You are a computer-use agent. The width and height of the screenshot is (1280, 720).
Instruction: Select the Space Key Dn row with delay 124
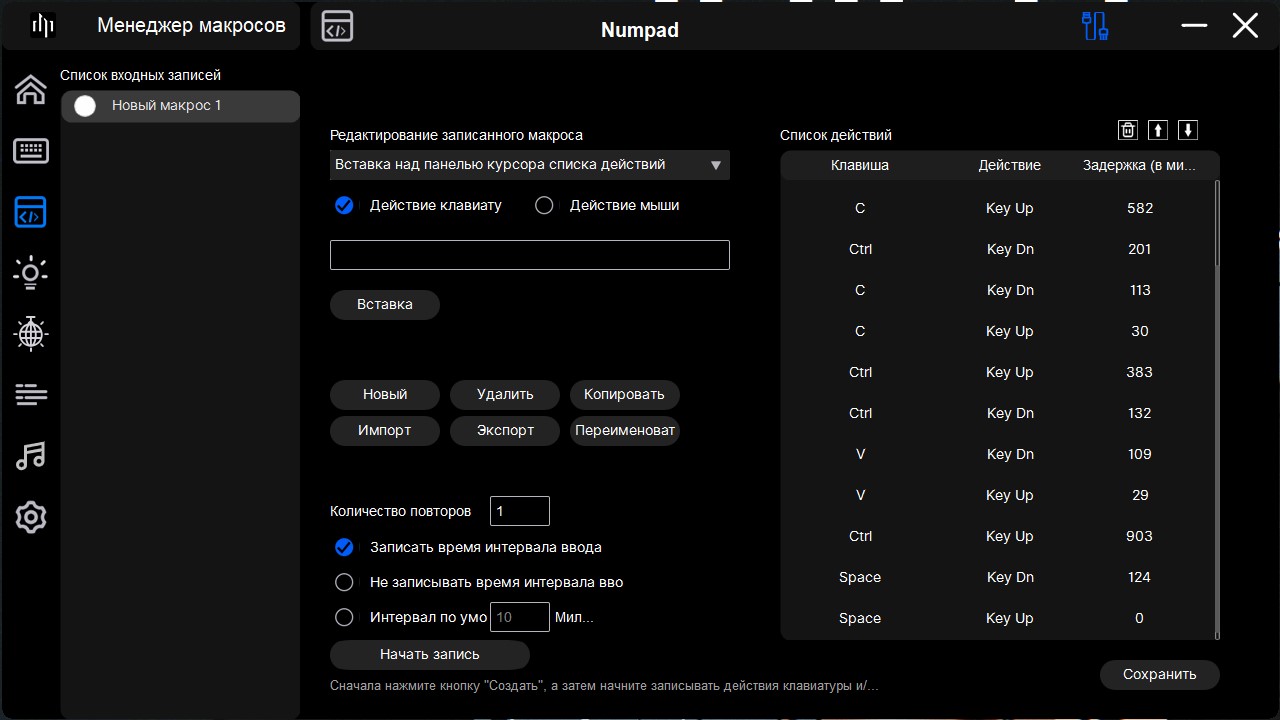[997, 577]
